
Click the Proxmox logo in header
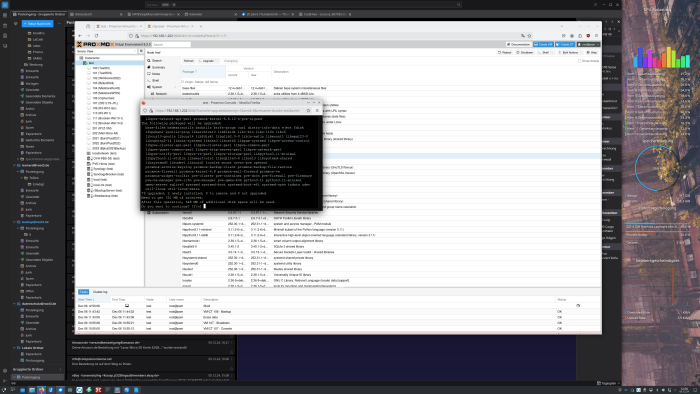pos(96,44)
